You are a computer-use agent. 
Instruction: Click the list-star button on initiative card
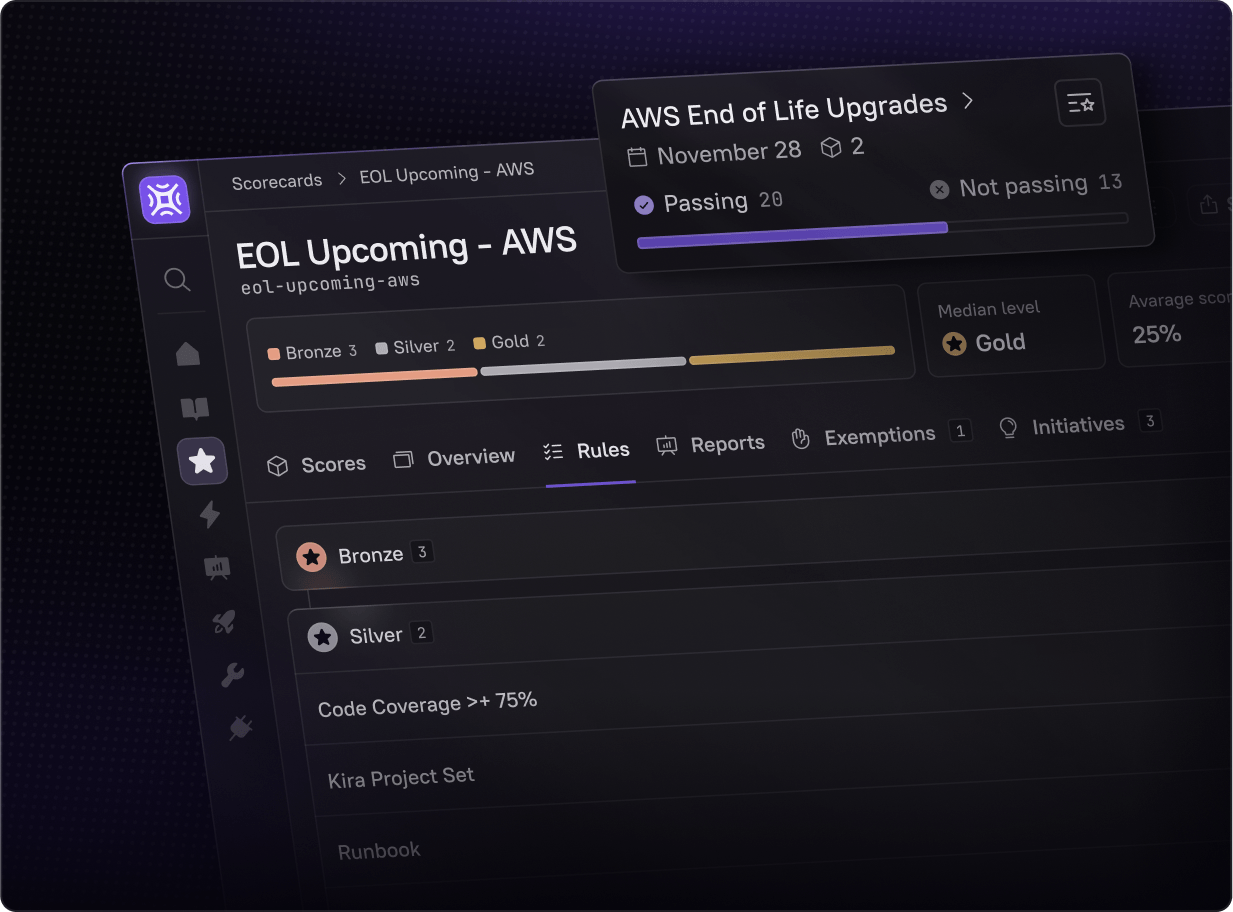1080,102
